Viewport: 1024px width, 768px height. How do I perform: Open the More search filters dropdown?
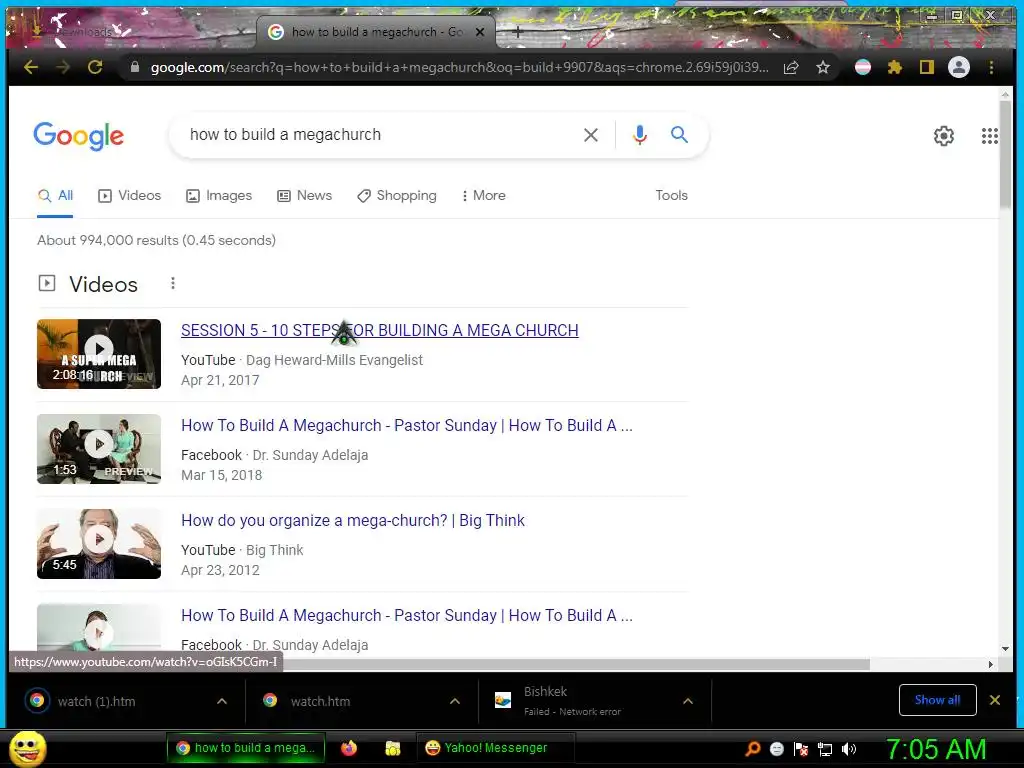point(483,195)
